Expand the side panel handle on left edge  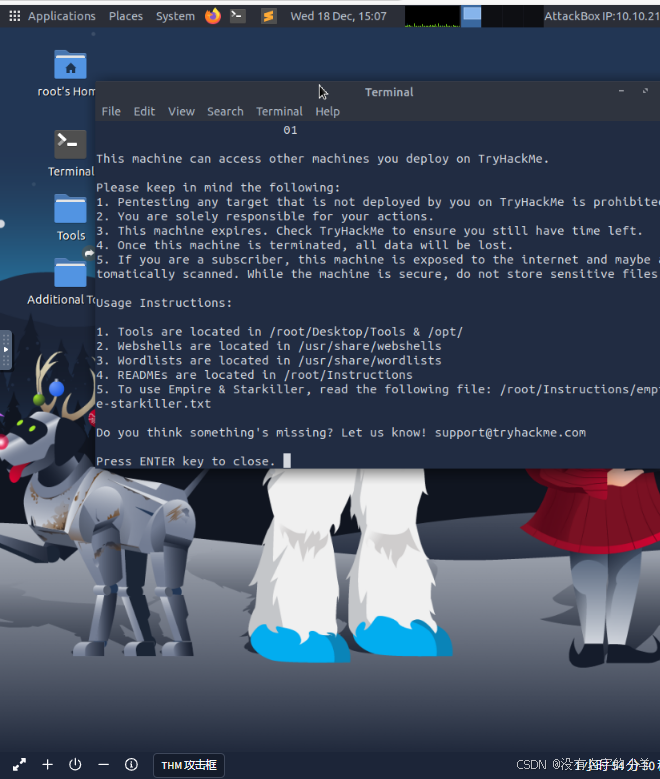pos(5,350)
